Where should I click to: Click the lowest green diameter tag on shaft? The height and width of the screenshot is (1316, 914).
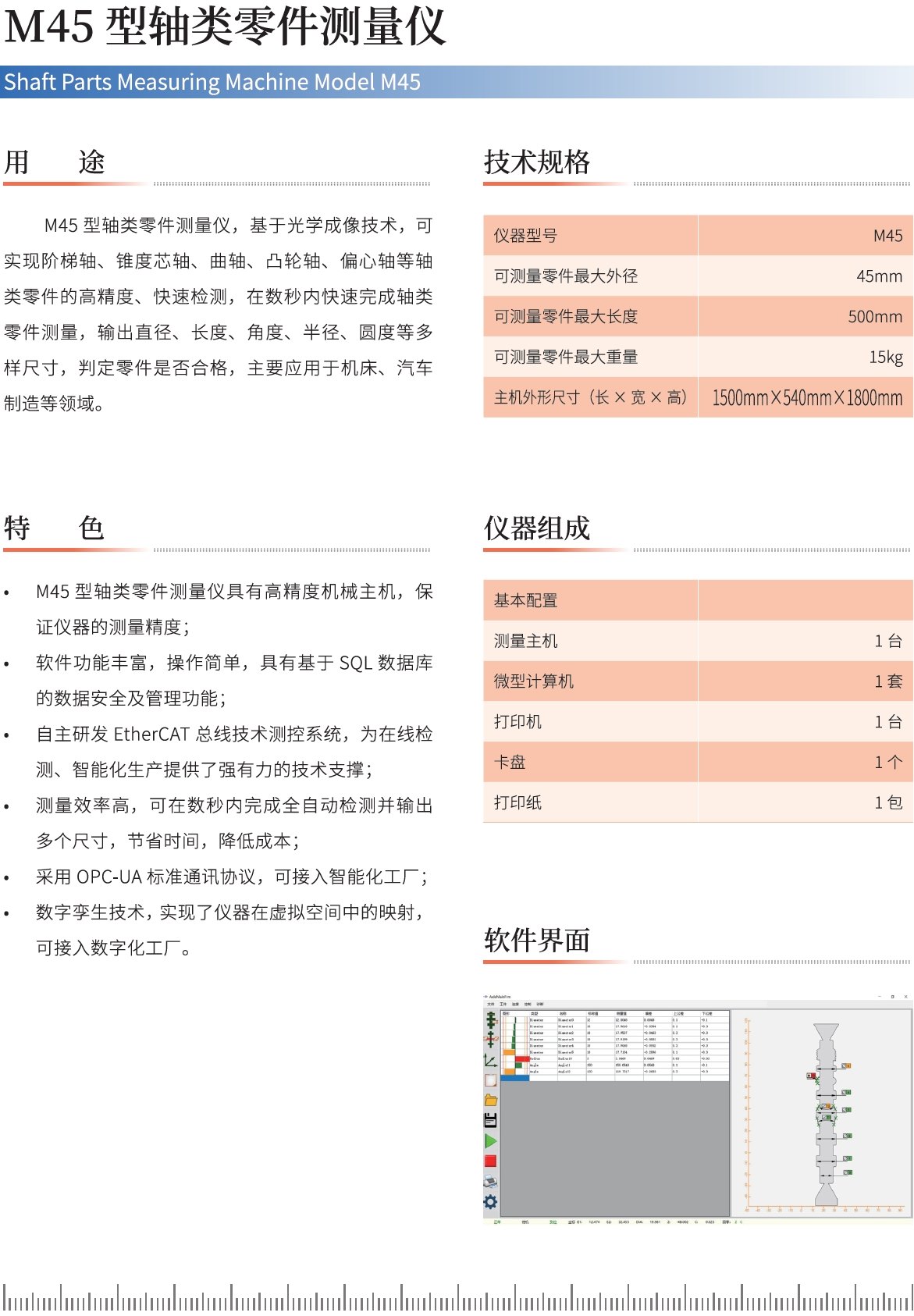848,1172
